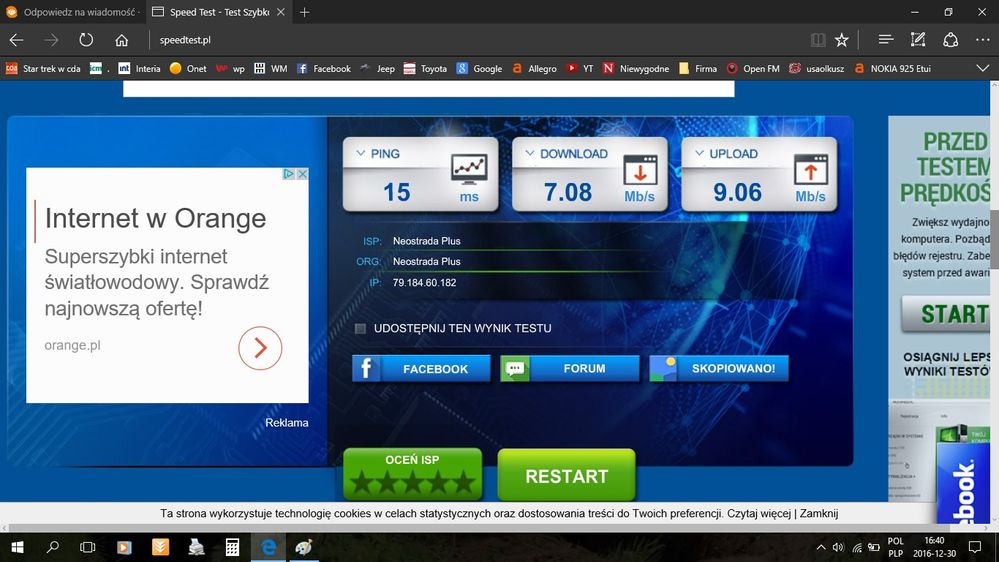Open the Toyota bookmark
999x562 pixels.
pyautogui.click(x=425, y=69)
